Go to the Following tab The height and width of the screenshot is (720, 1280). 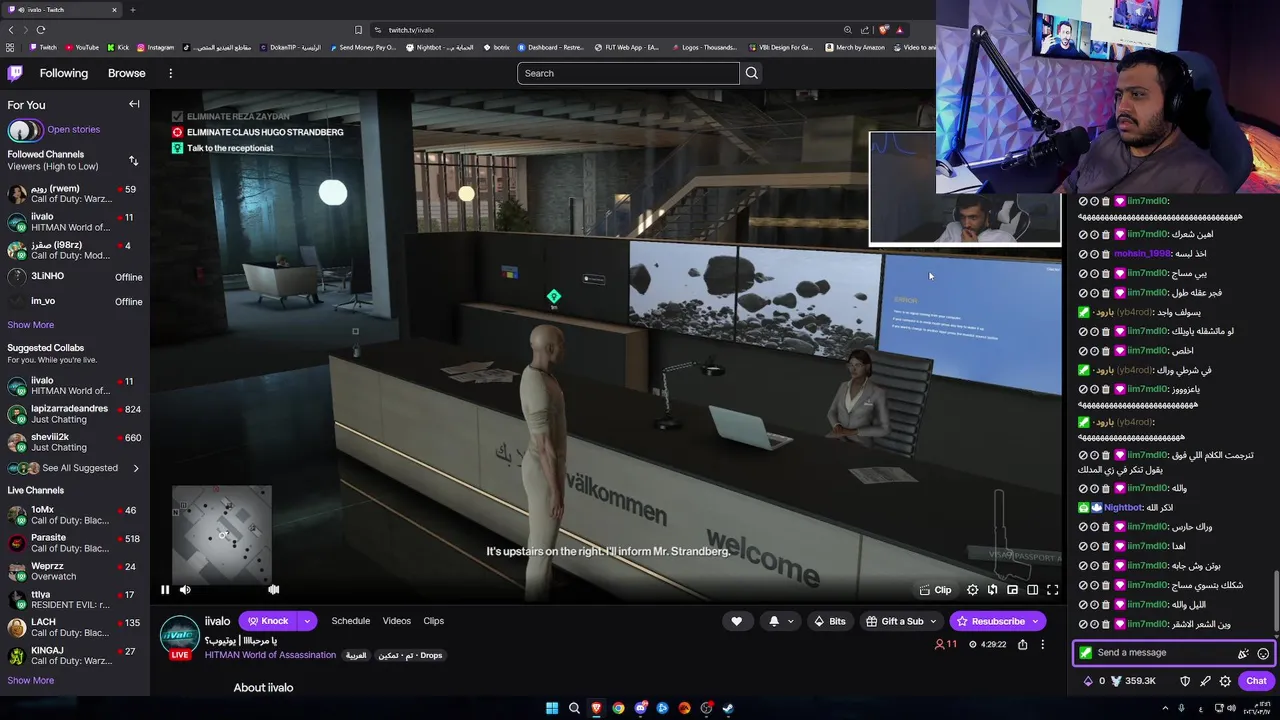[x=64, y=73]
